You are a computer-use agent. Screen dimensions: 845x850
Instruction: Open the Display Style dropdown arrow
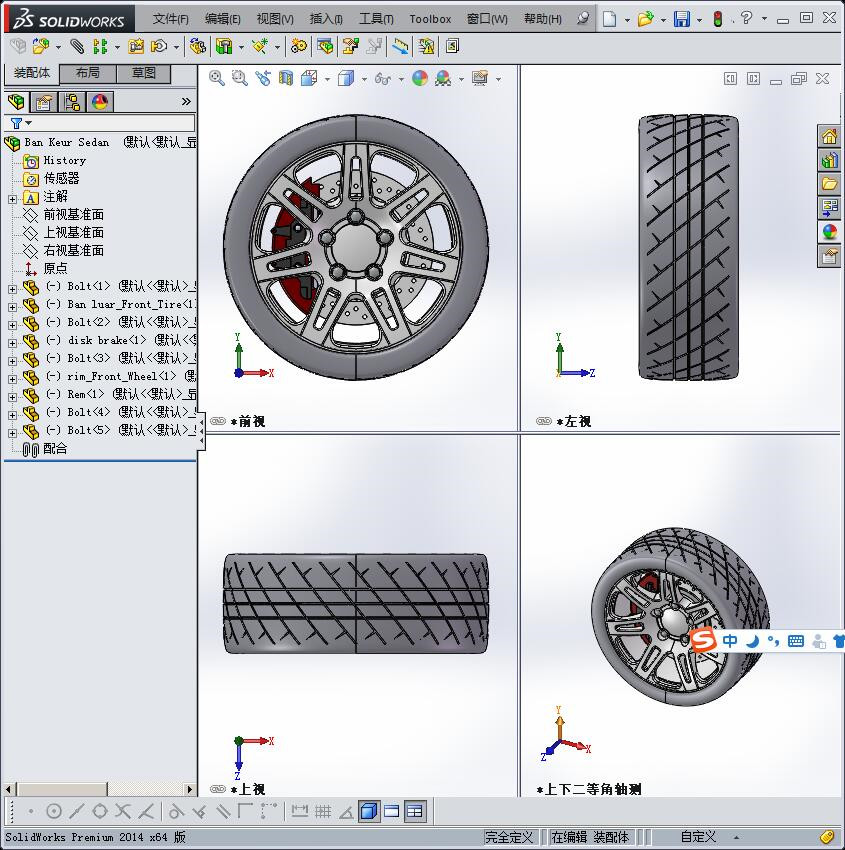tap(364, 79)
